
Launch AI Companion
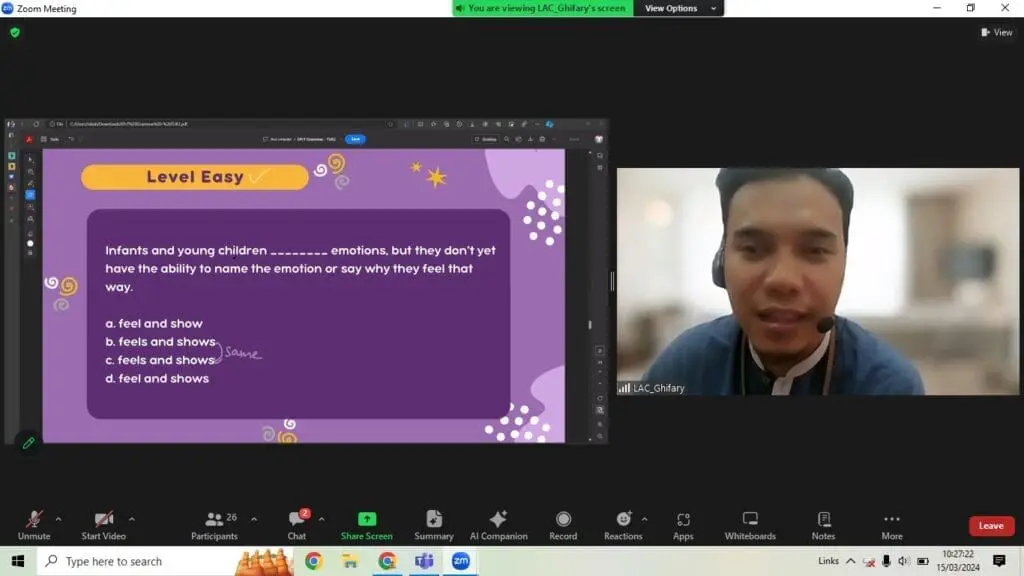pos(498,524)
